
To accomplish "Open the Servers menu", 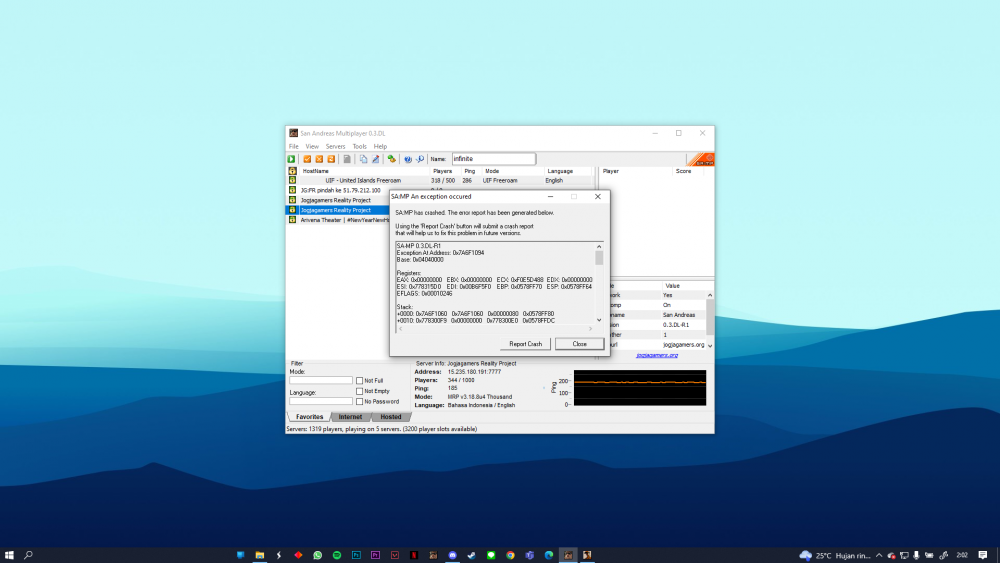I will (335, 146).
